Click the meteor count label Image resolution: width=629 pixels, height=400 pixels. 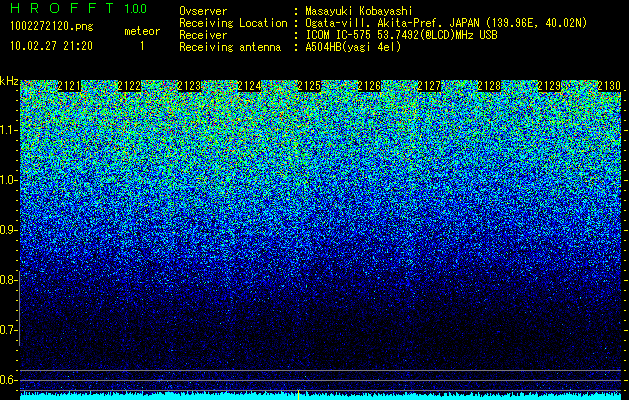coord(142,31)
